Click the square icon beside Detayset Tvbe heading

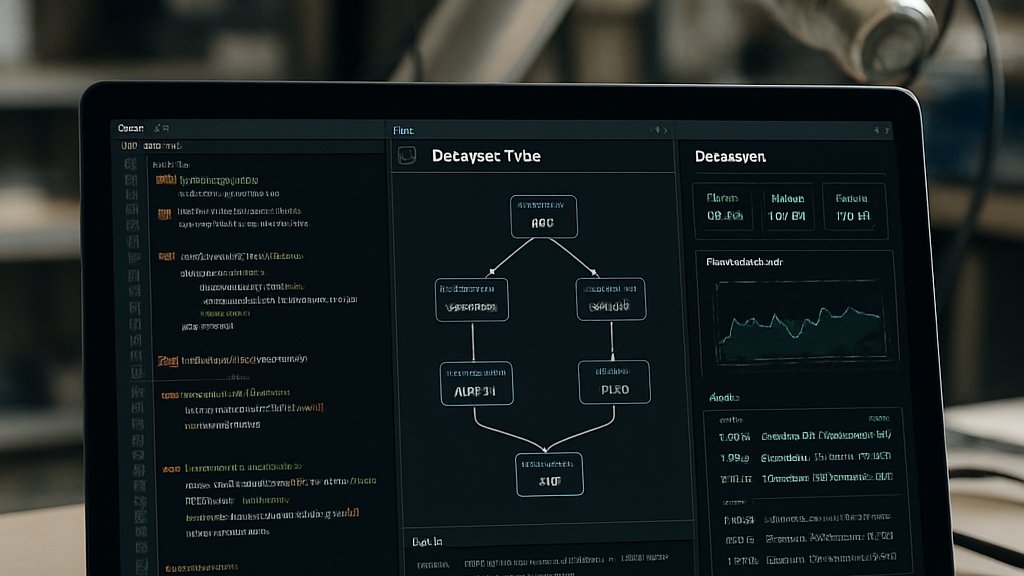(407, 155)
